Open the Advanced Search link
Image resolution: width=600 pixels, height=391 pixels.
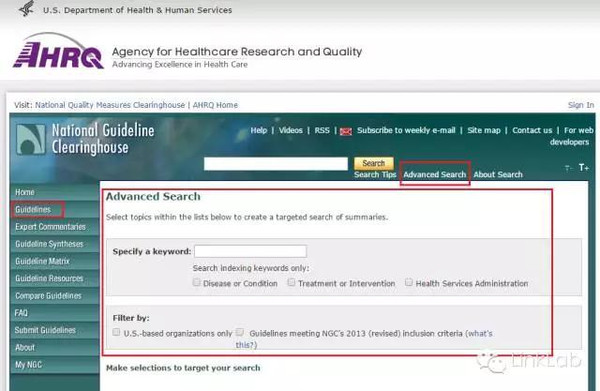(x=435, y=174)
